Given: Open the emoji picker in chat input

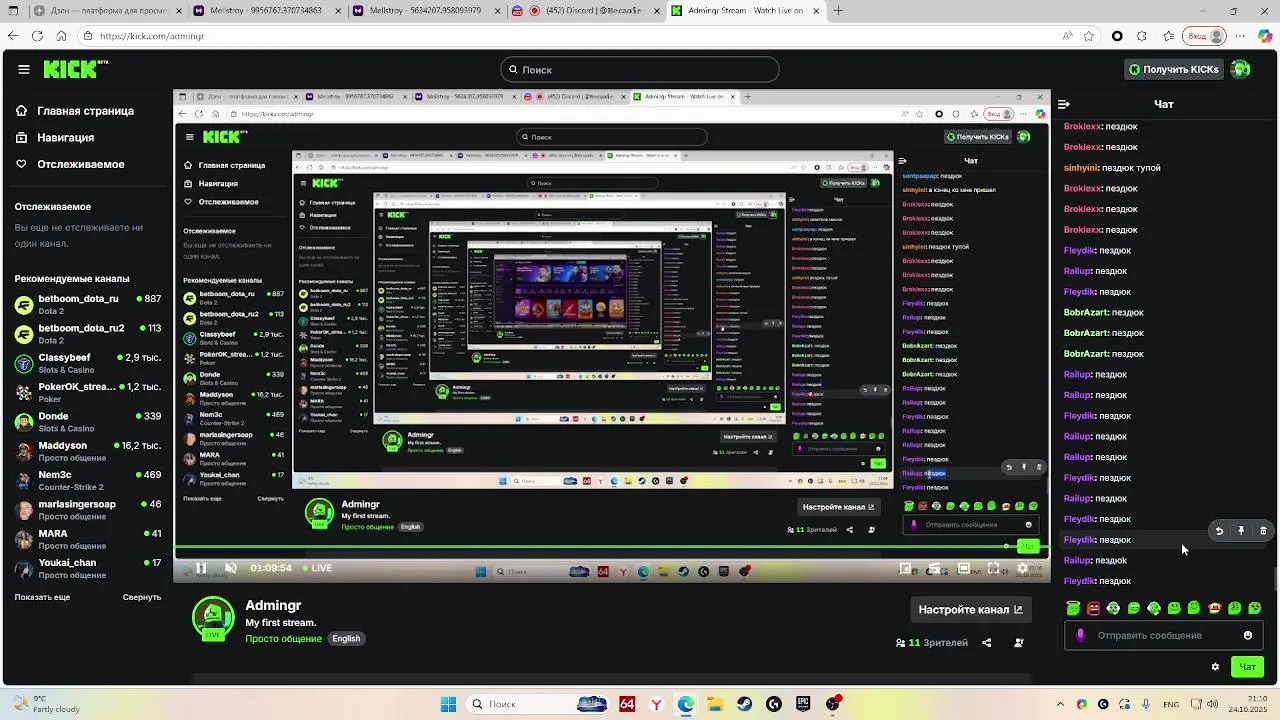Looking at the screenshot, I should tap(1248, 635).
